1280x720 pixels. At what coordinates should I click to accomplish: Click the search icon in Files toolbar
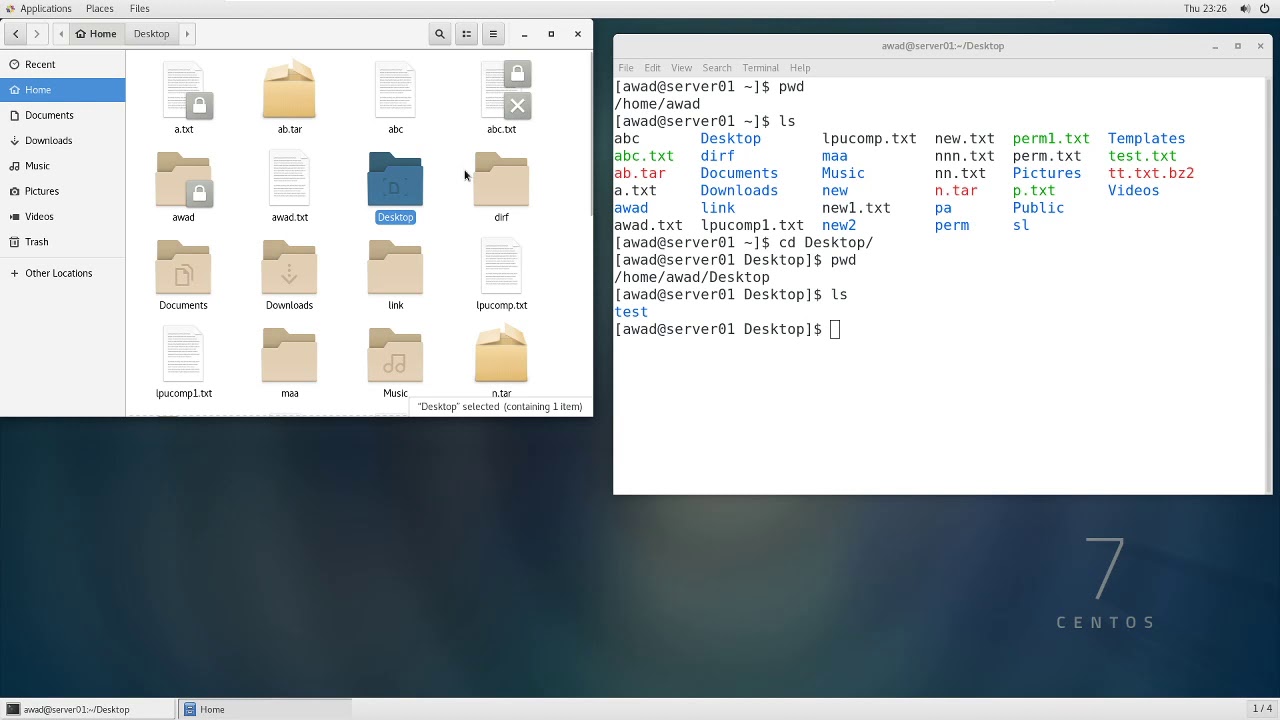click(x=439, y=34)
